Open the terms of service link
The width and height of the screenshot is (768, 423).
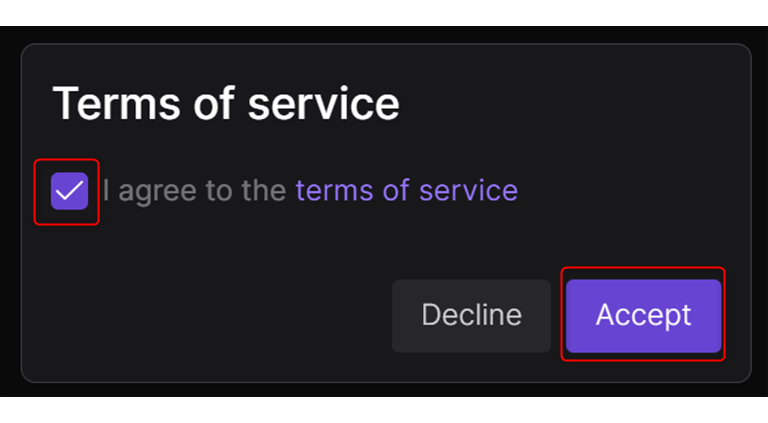(x=406, y=190)
